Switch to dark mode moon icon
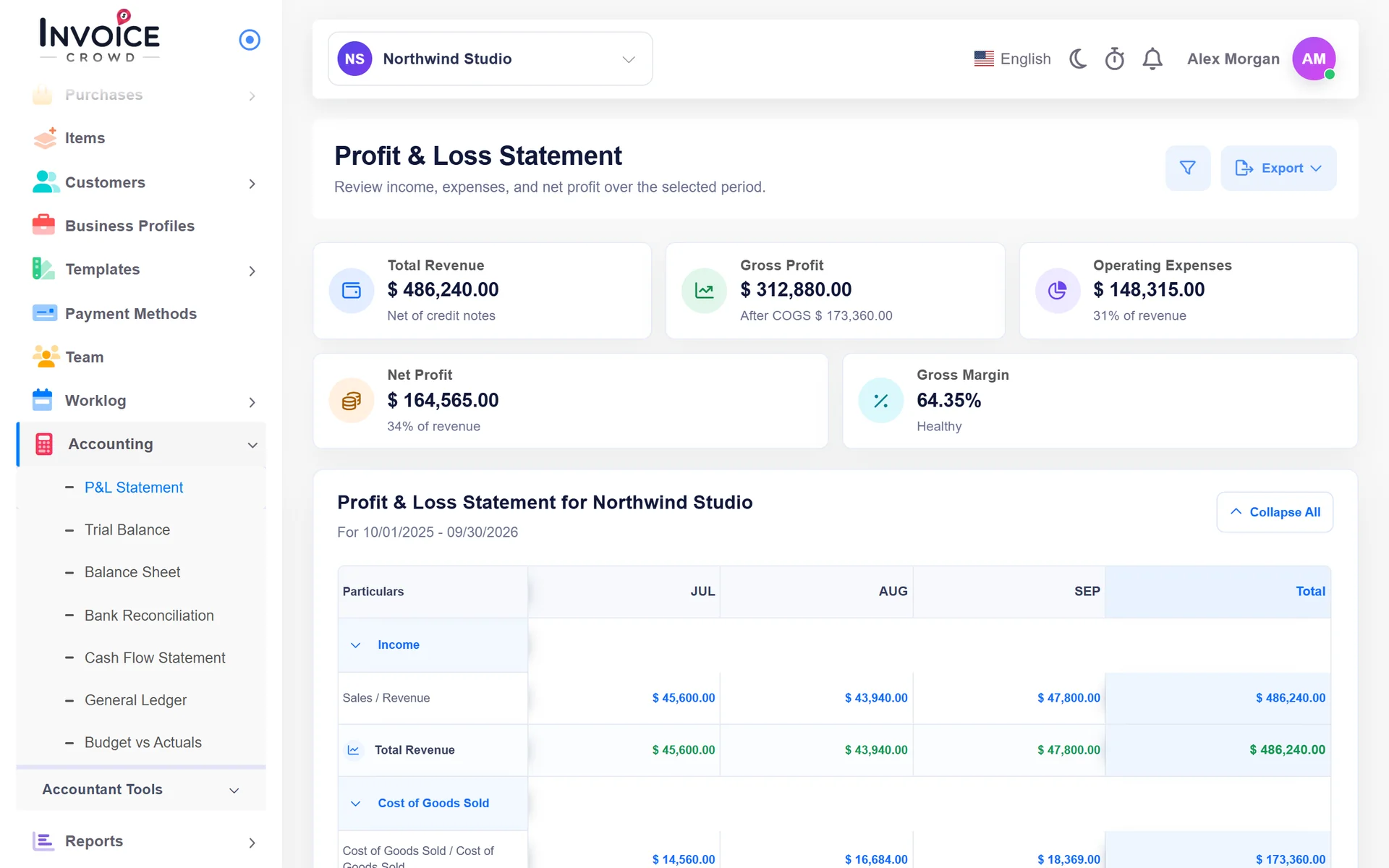The image size is (1389, 868). point(1078,59)
